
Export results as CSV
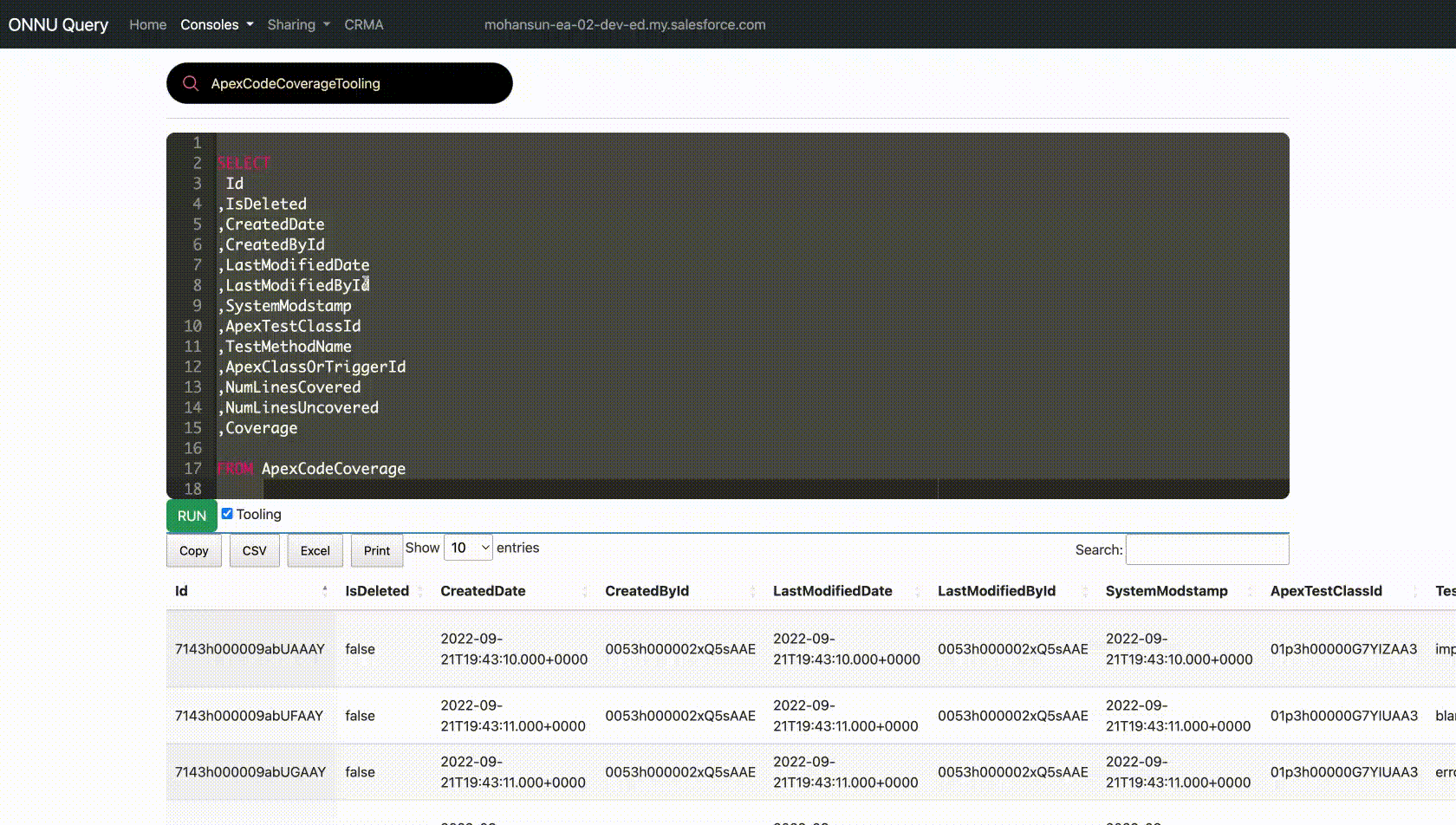[x=254, y=550]
